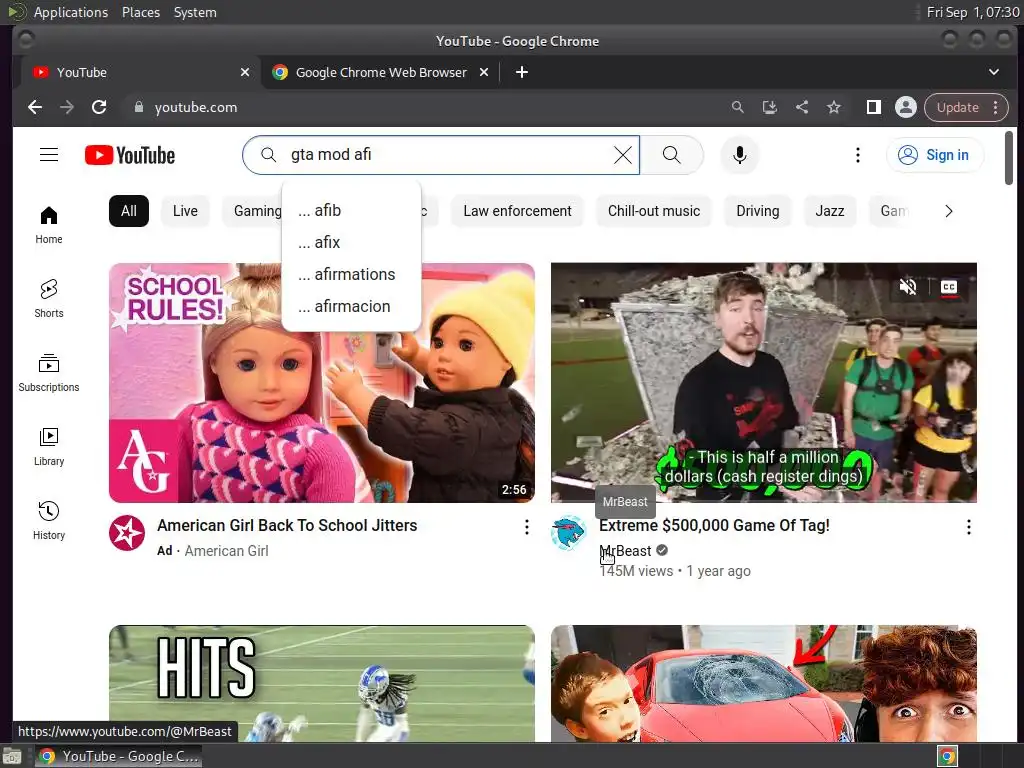Click the YouTube taskbar window button
The image size is (1024, 768).
(118, 756)
